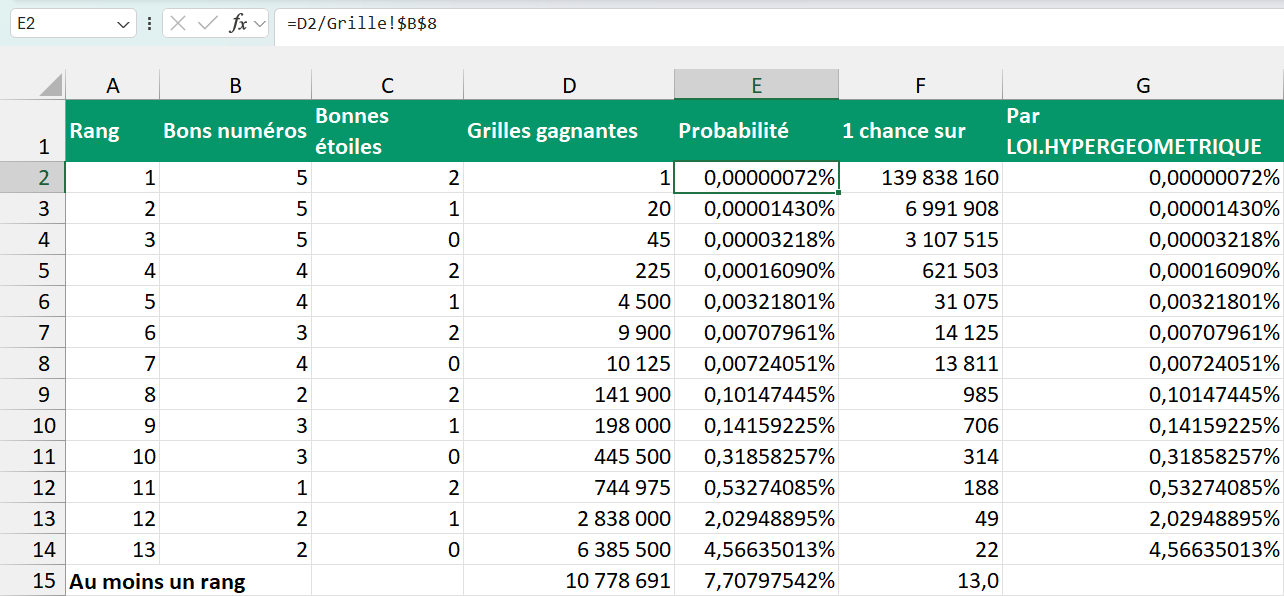Open the Name Box dropdown arrow

123,24
